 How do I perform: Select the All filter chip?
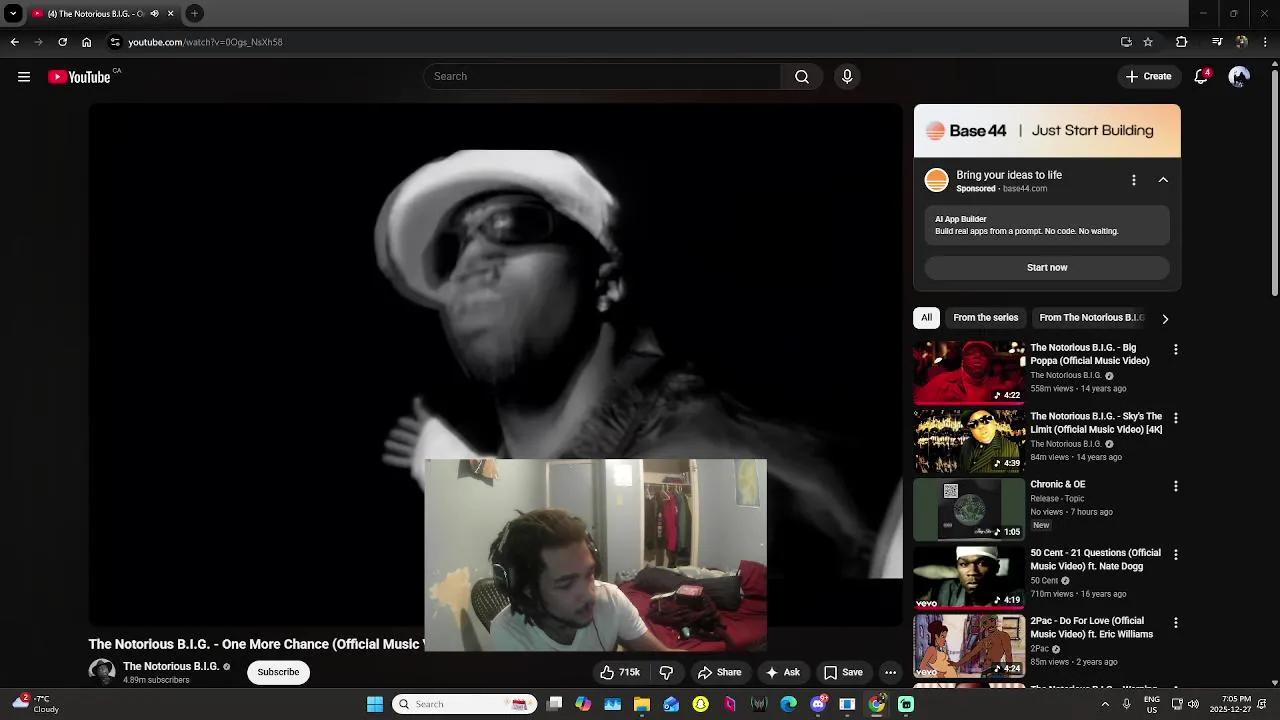tap(926, 318)
